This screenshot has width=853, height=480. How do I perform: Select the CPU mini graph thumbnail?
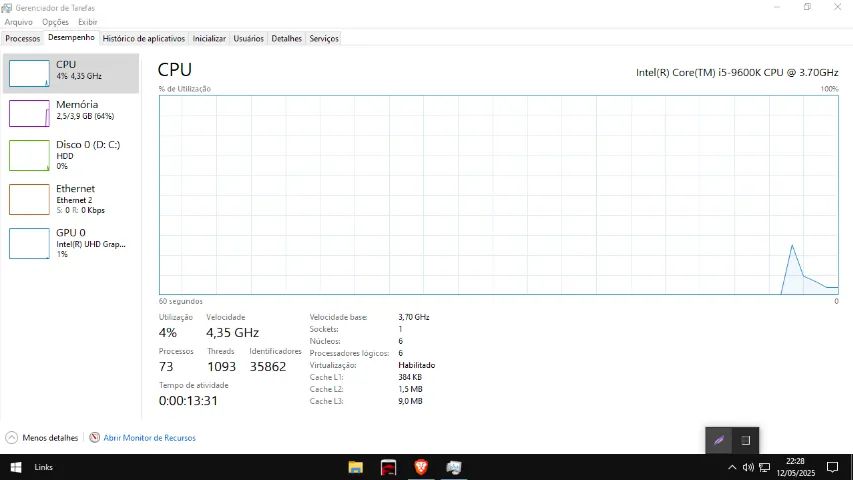[x=29, y=73]
